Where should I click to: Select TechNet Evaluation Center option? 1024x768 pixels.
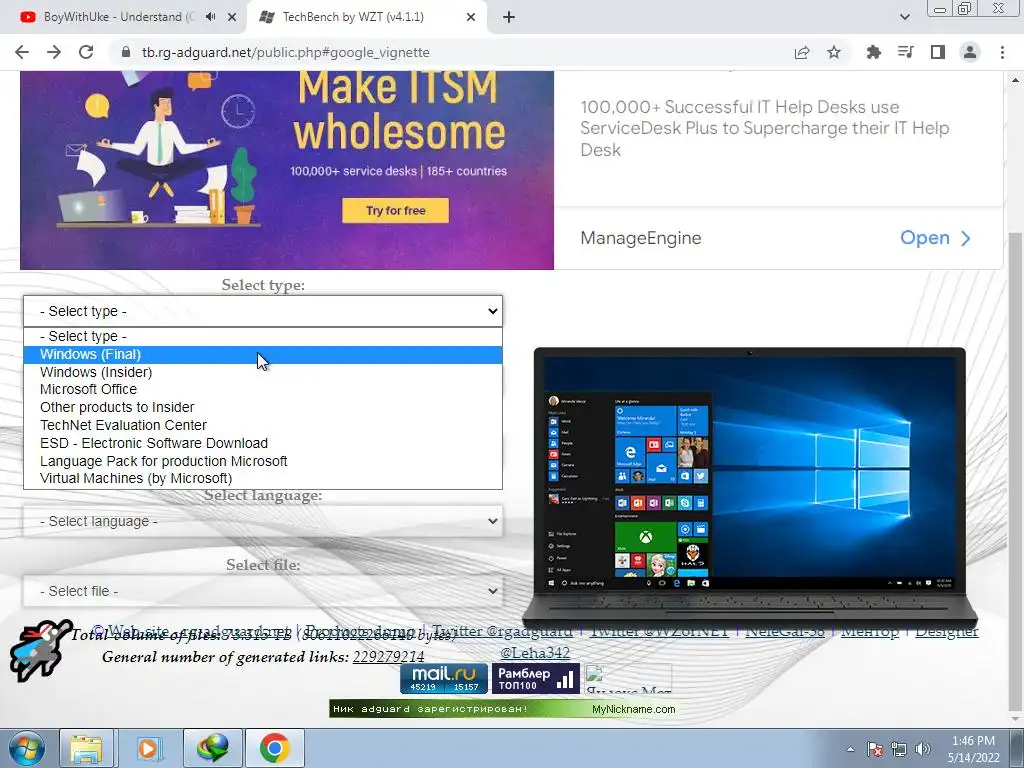coord(263,425)
